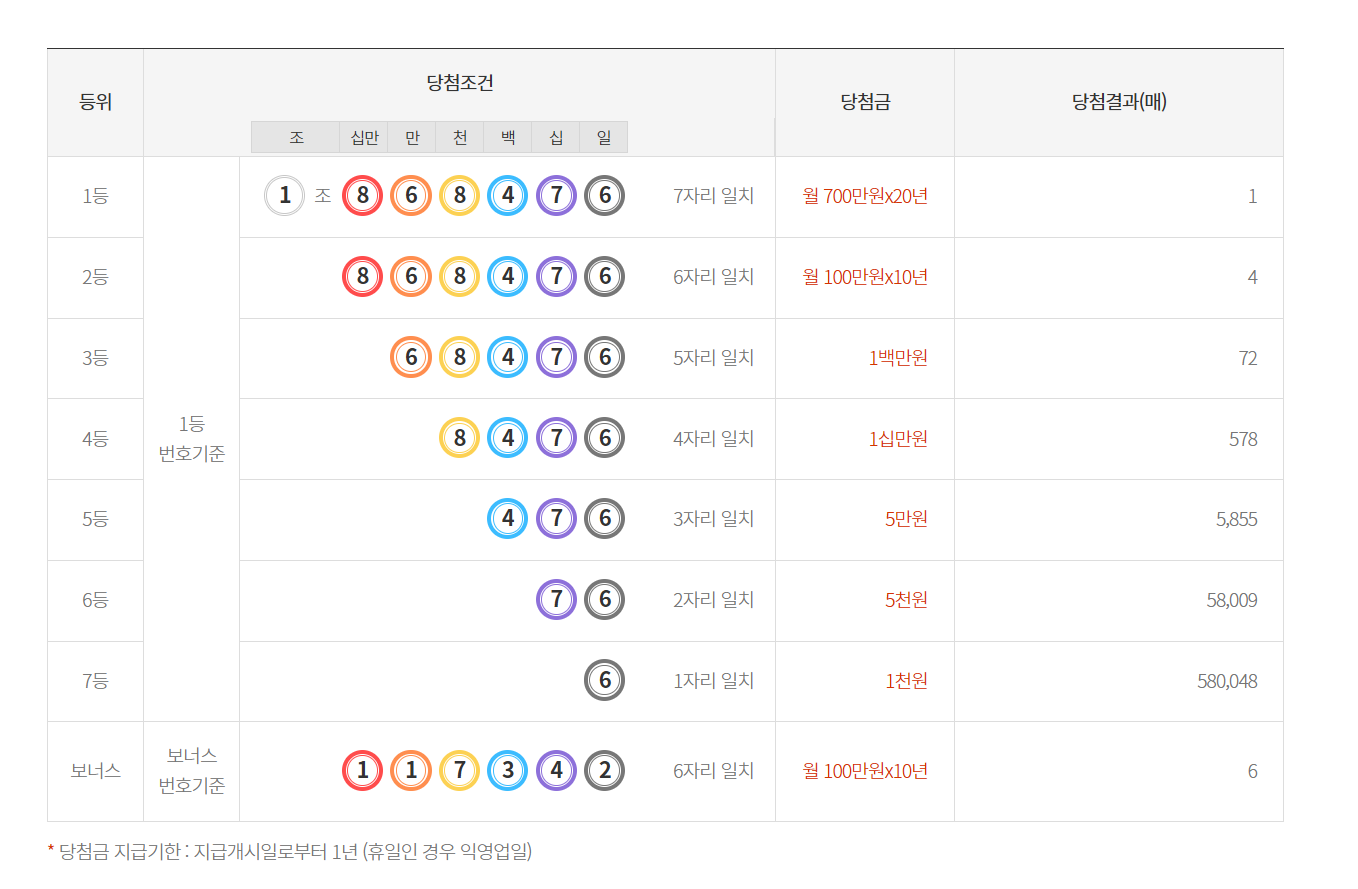The height and width of the screenshot is (889, 1358).
Task: Click the prize 5만원
Action: tap(906, 519)
